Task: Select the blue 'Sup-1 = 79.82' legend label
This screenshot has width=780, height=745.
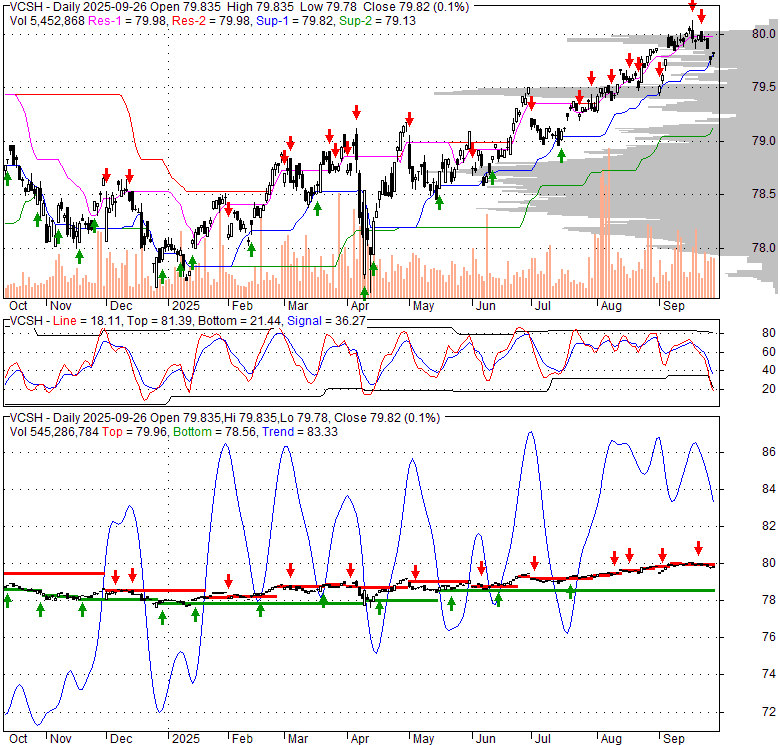Action: tap(295, 21)
